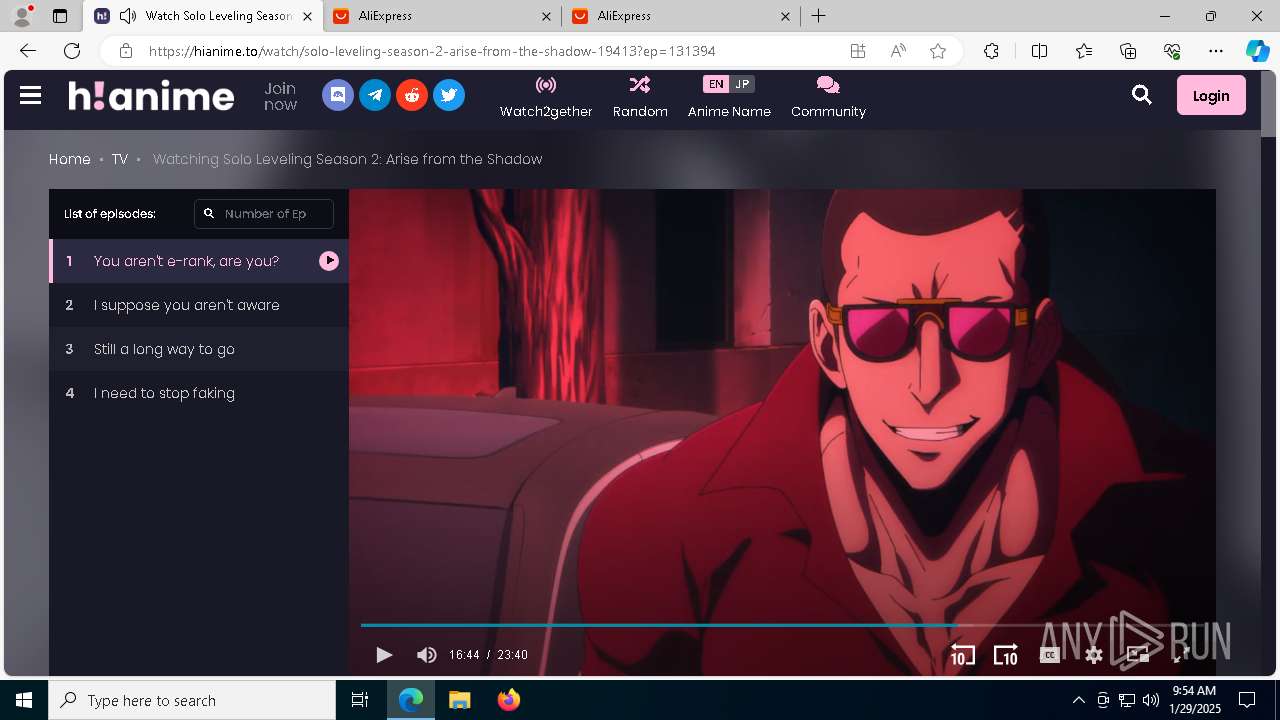Open a new browser tab

tap(818, 16)
